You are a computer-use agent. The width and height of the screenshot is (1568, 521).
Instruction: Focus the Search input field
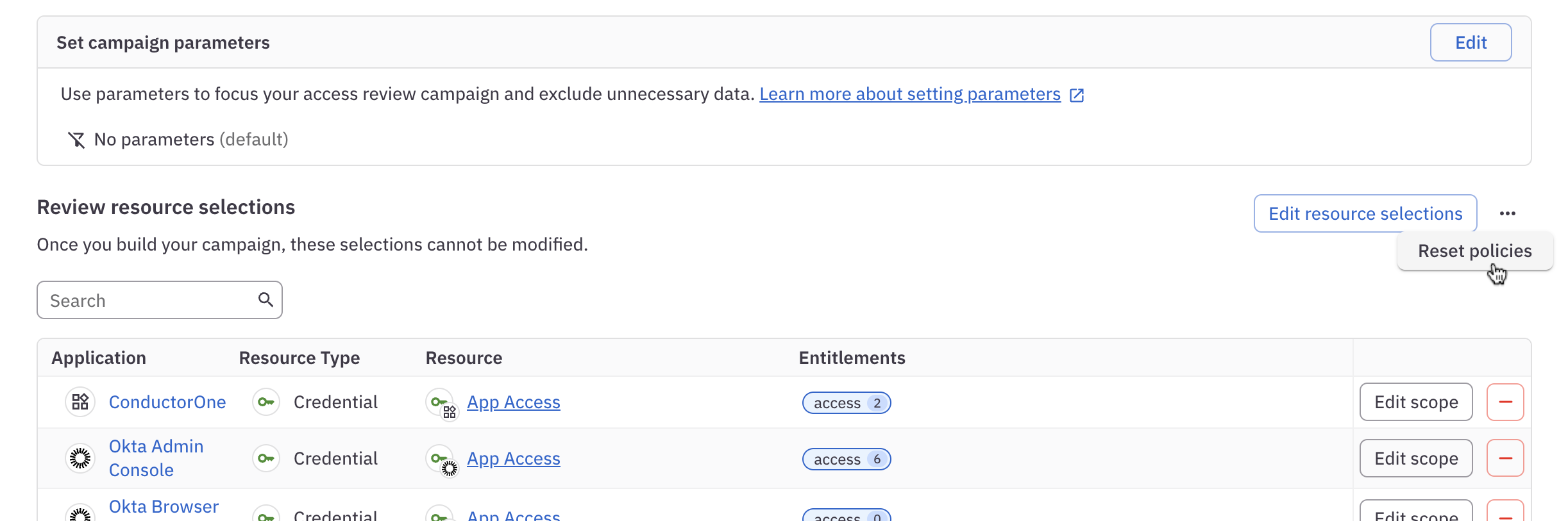(x=160, y=300)
